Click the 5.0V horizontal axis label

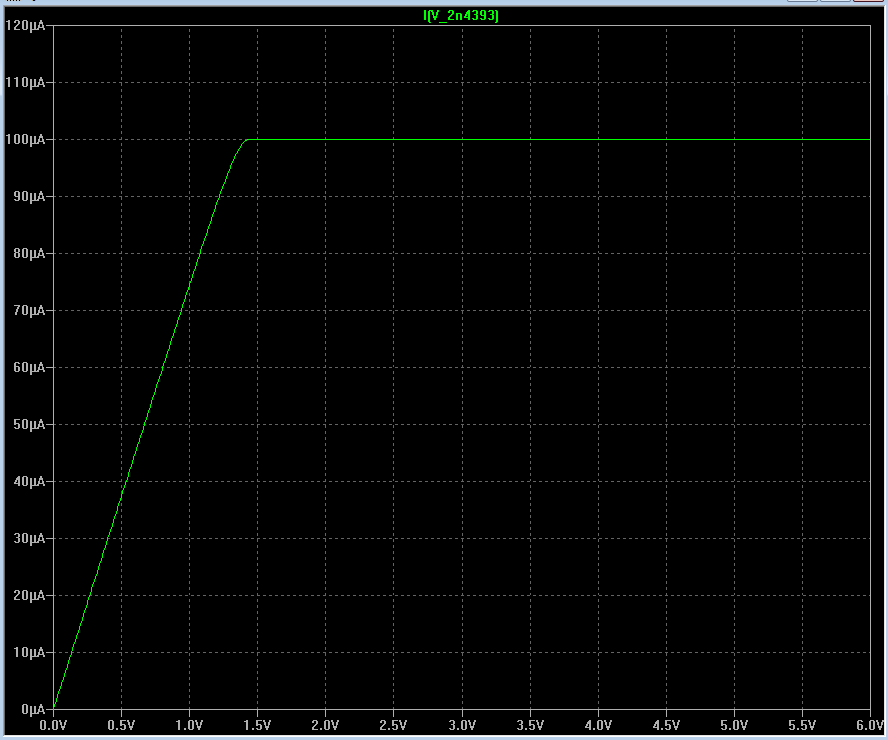click(734, 725)
